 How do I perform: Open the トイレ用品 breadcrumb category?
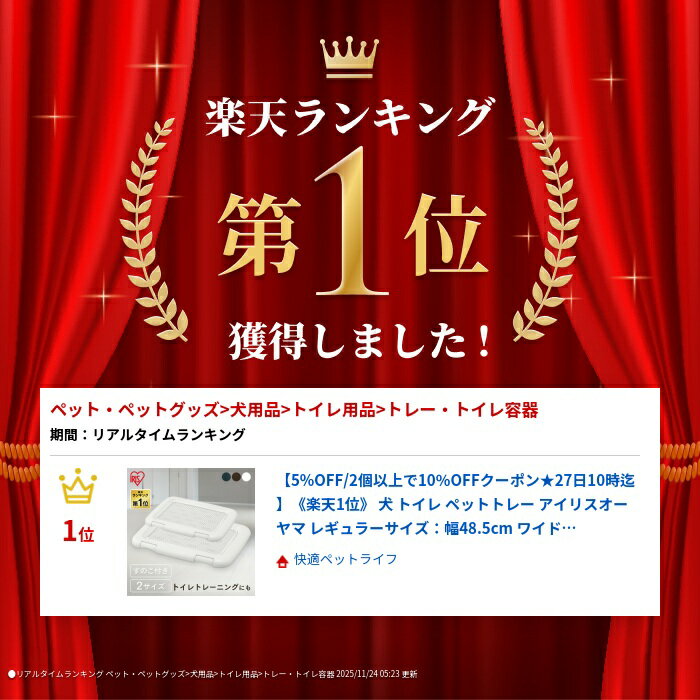333,410
